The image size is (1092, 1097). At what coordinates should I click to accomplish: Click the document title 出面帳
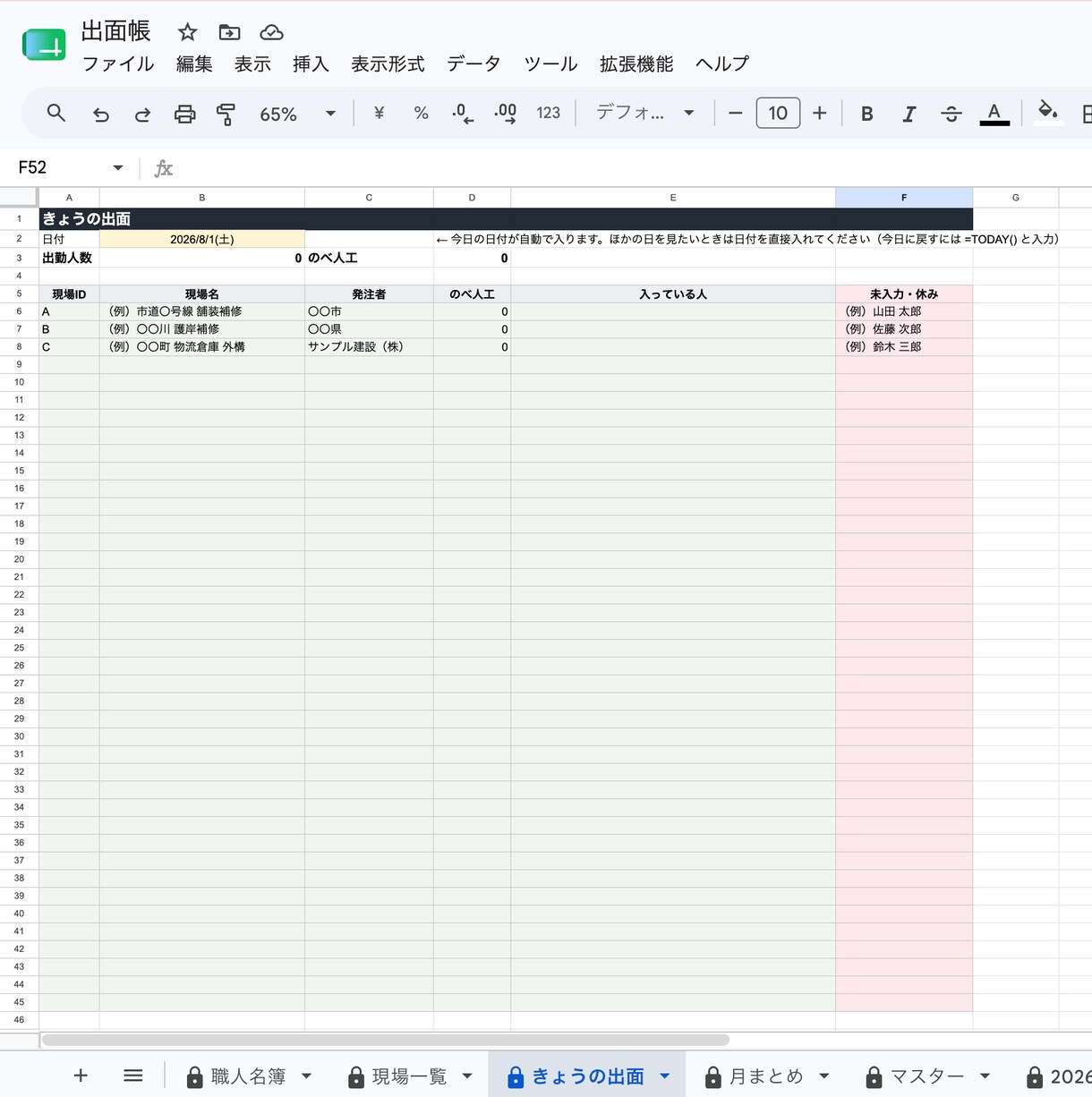coord(115,31)
